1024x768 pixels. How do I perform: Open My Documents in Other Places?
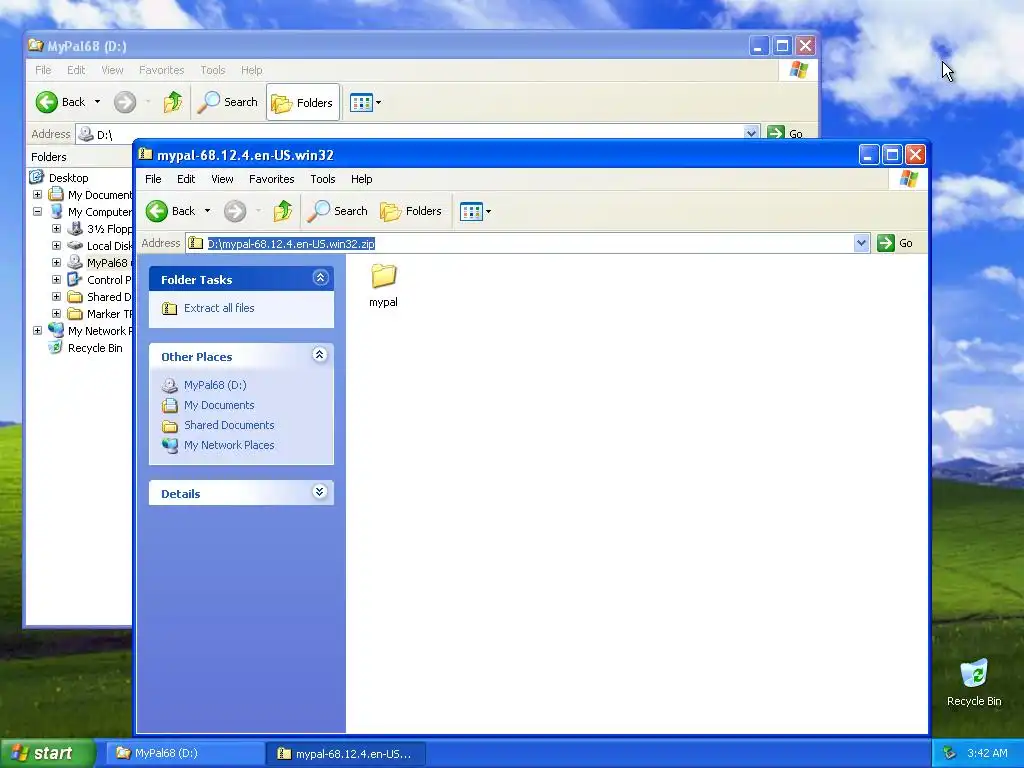(219, 405)
